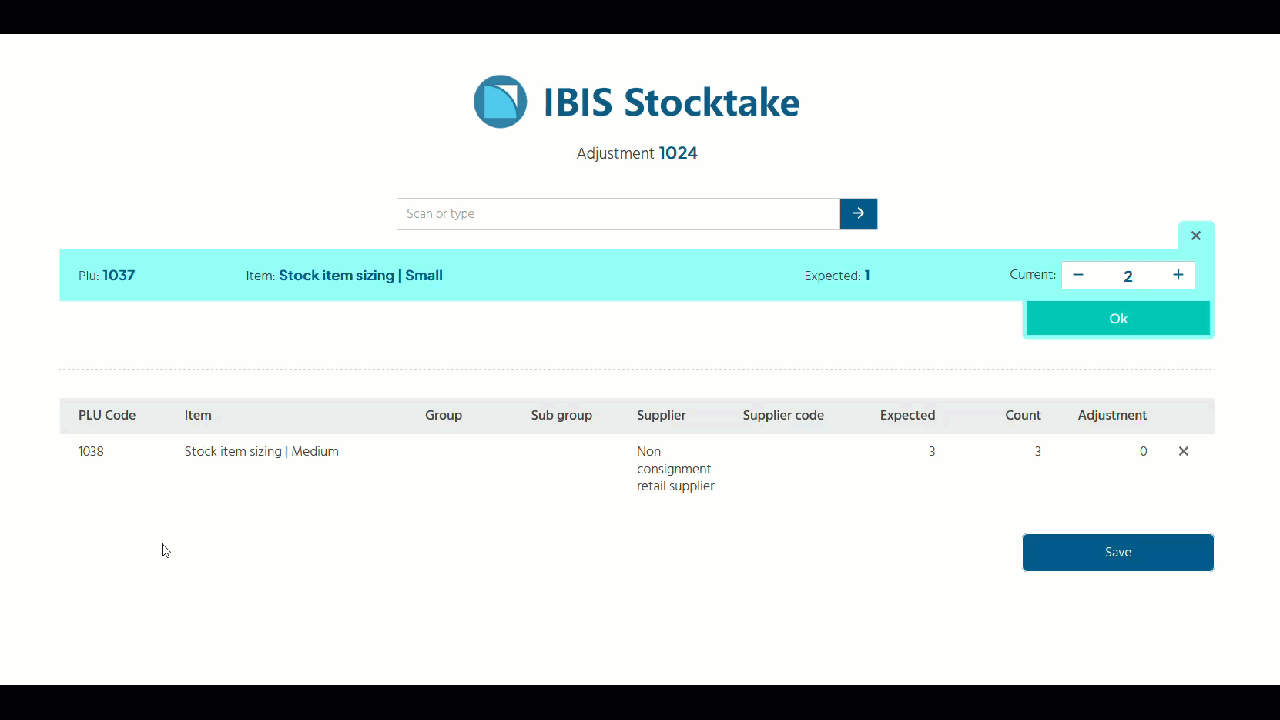Increase current count with plus button
This screenshot has height=720, width=1280.
pos(1178,275)
